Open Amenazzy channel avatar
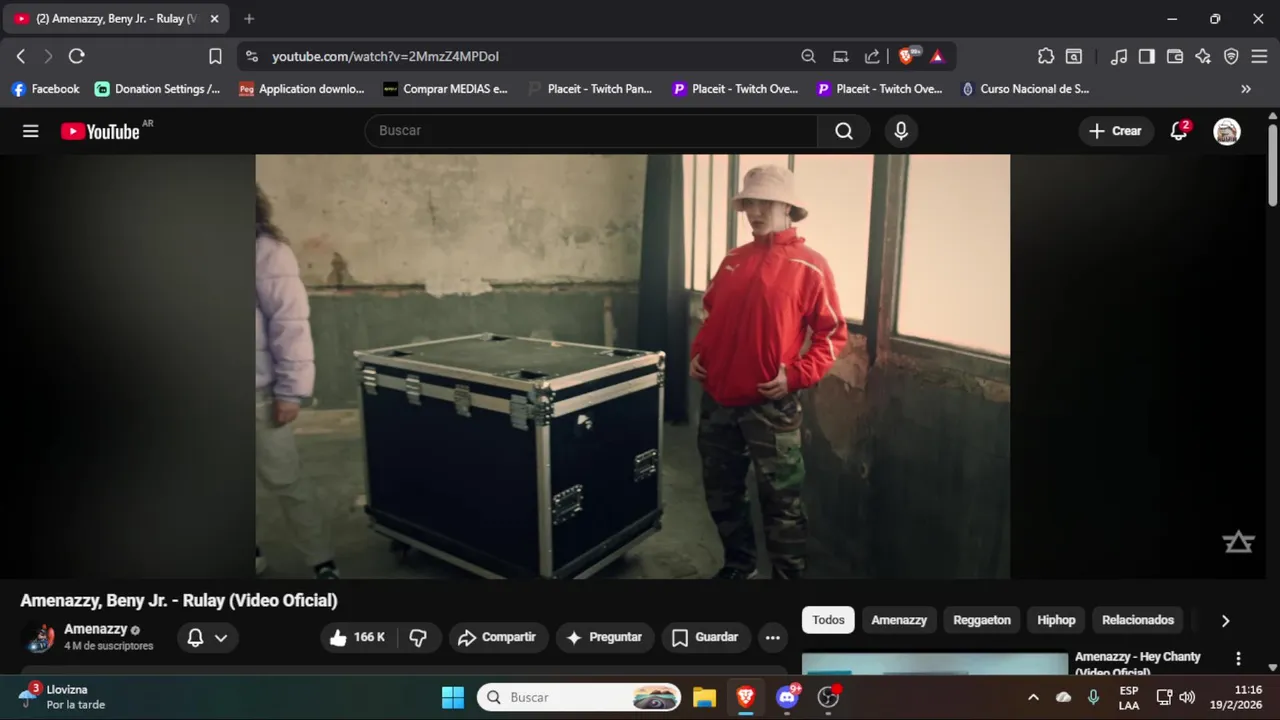Screen dimensions: 1280x720 pos(38,637)
